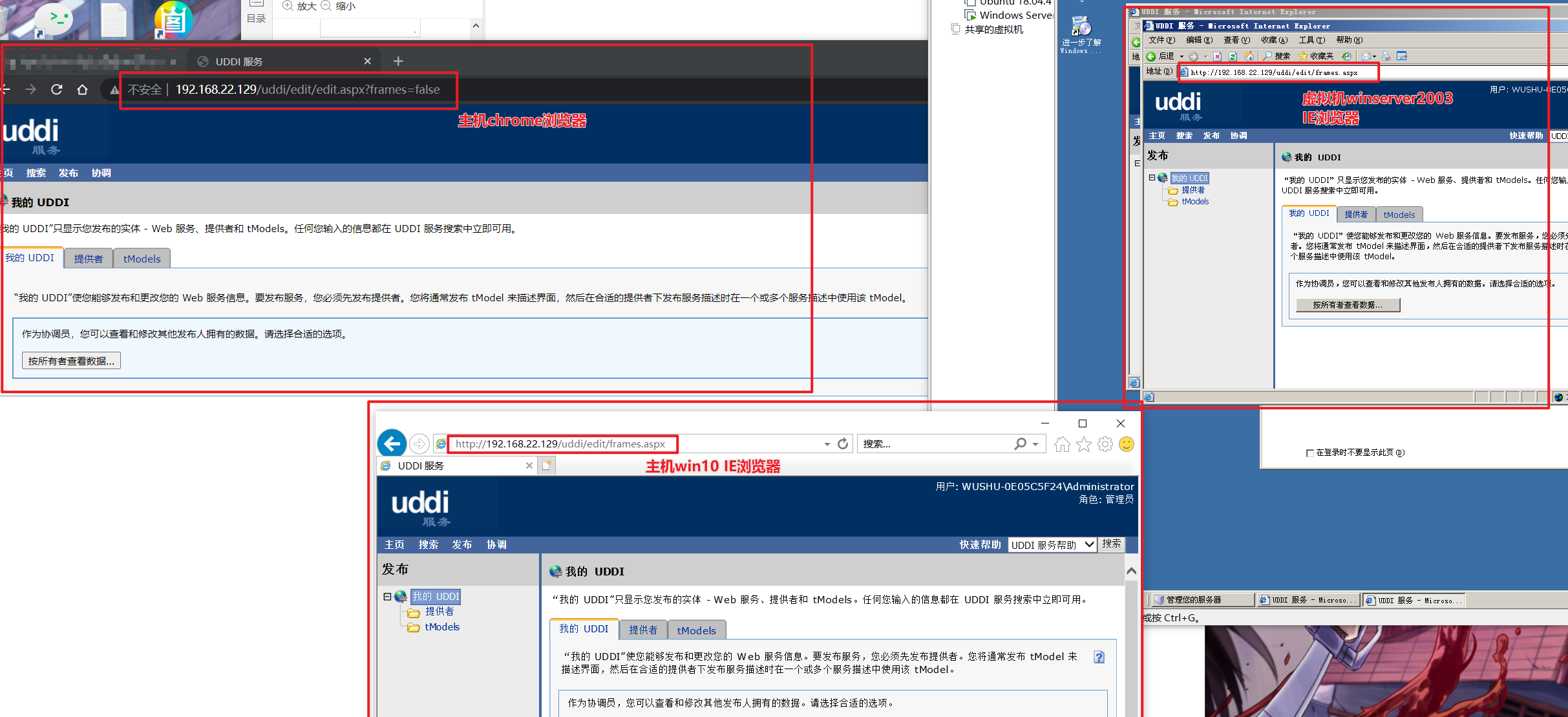Switch to the tModels tab
Screen dimensions: 1568x717
697,630
